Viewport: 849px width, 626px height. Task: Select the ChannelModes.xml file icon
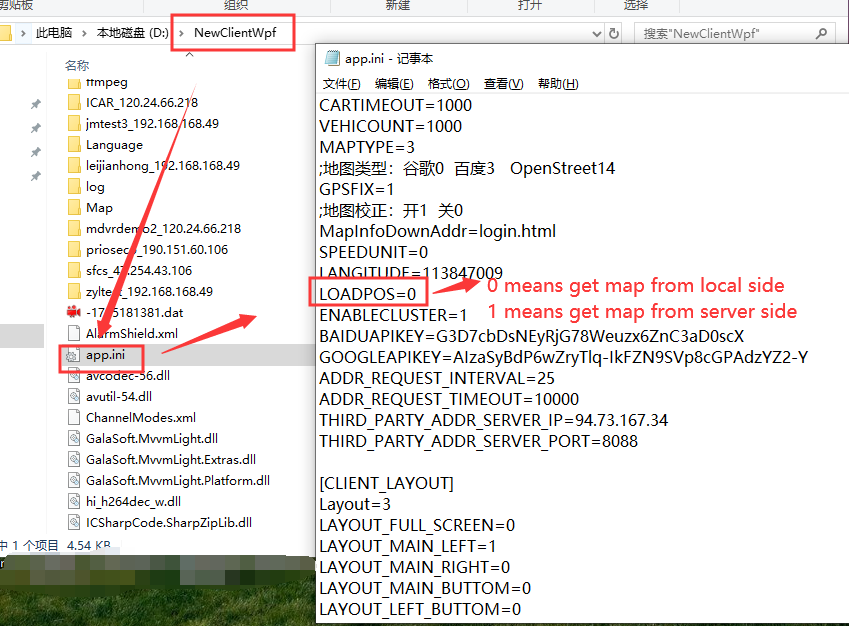(x=74, y=418)
